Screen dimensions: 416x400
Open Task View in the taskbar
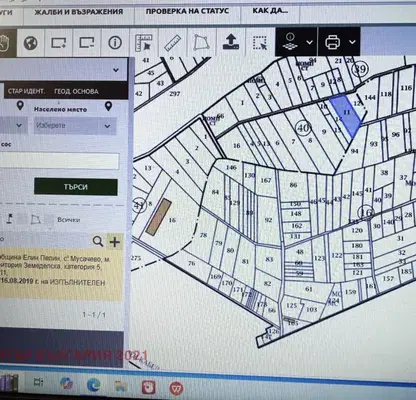pyautogui.click(x=38, y=382)
